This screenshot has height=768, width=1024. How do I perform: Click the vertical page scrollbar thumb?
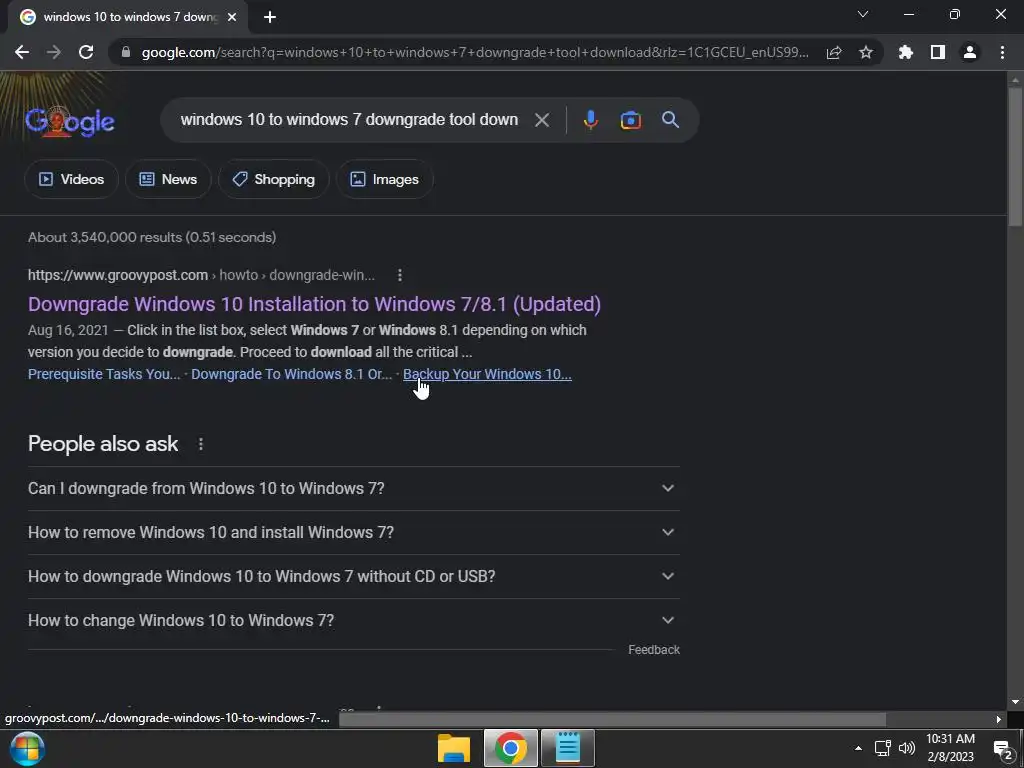pyautogui.click(x=1015, y=157)
